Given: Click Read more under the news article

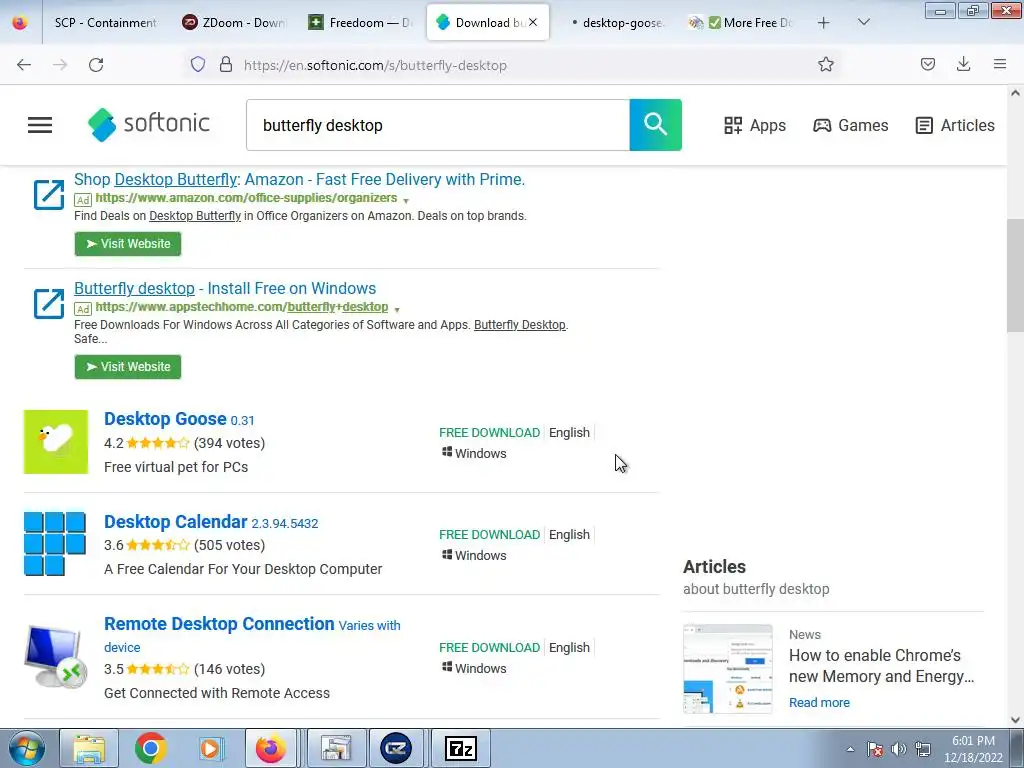Looking at the screenshot, I should click(x=819, y=703).
